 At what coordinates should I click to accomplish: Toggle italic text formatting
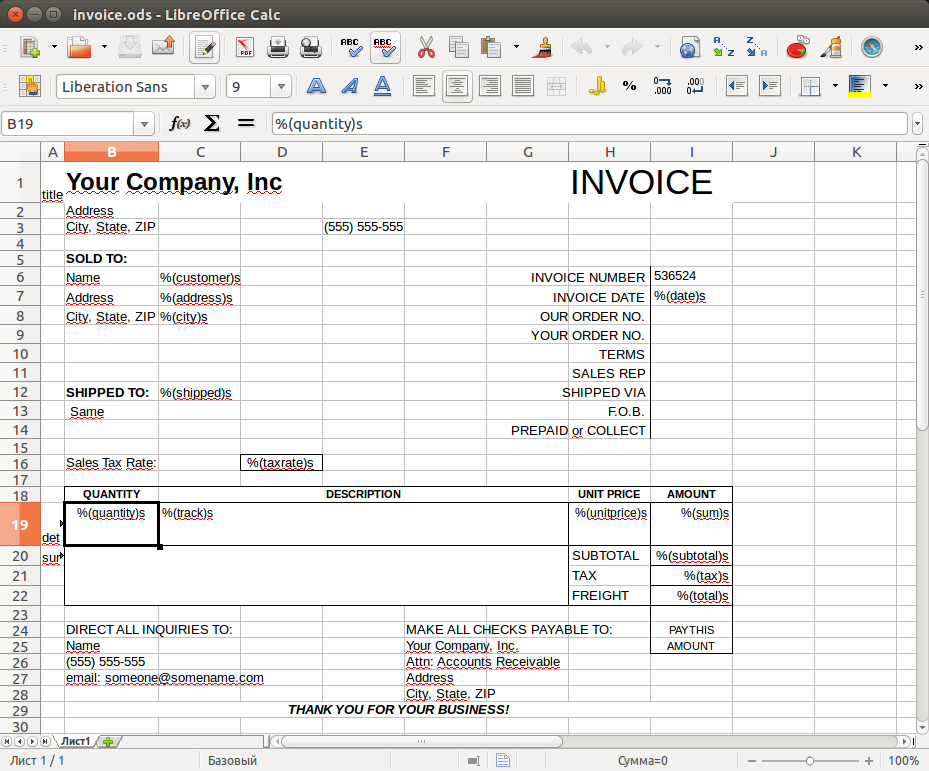click(350, 87)
